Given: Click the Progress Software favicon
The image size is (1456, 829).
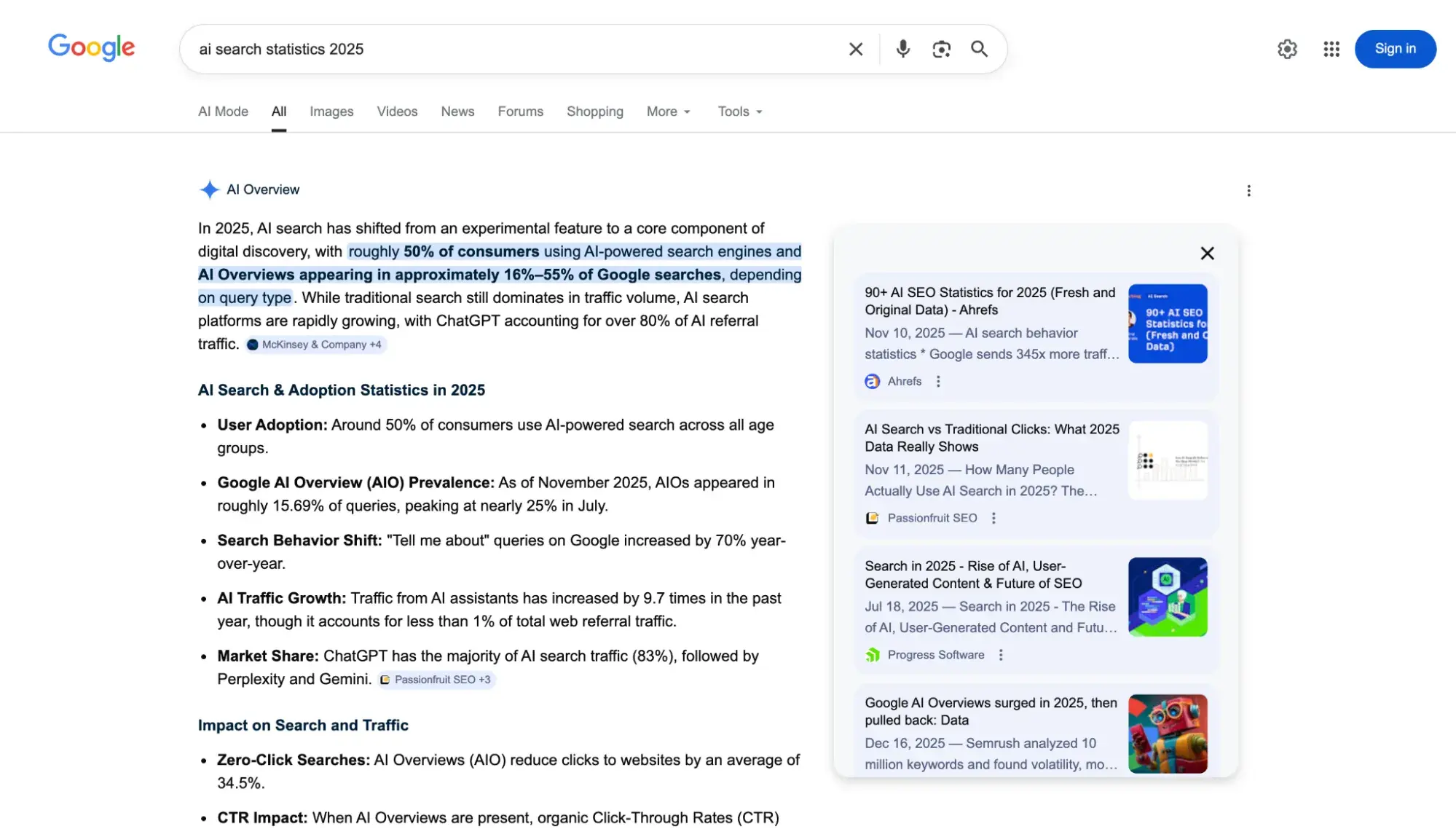Looking at the screenshot, I should [874, 654].
